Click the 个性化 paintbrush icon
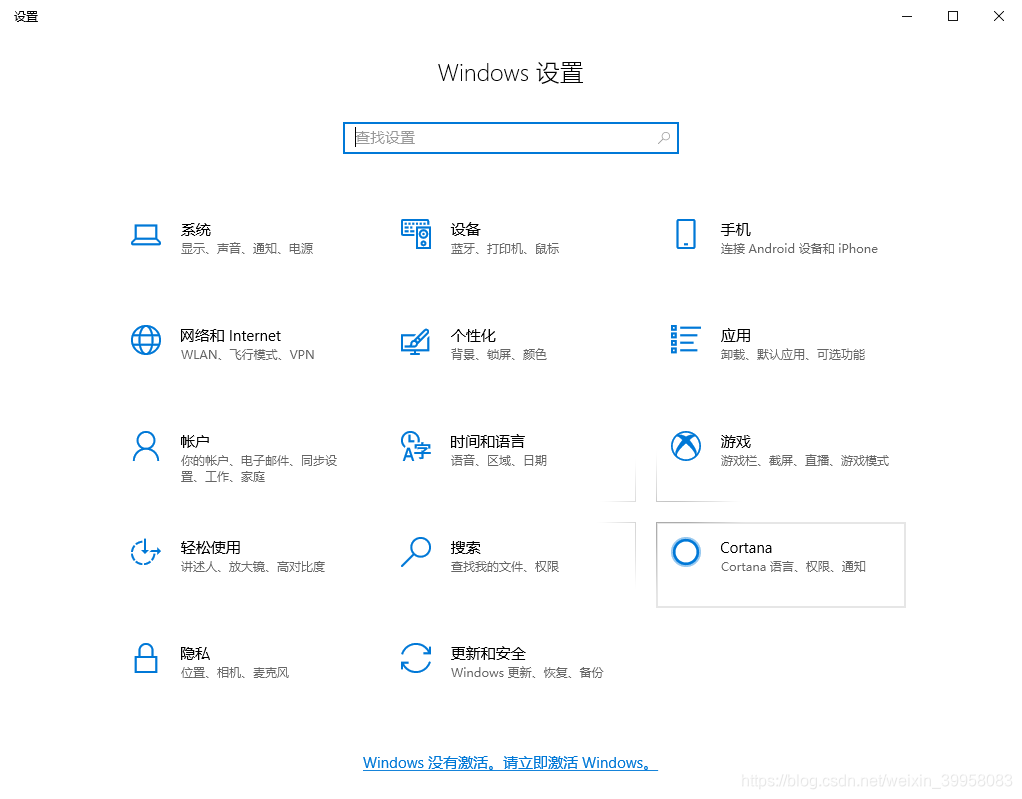 pos(416,341)
